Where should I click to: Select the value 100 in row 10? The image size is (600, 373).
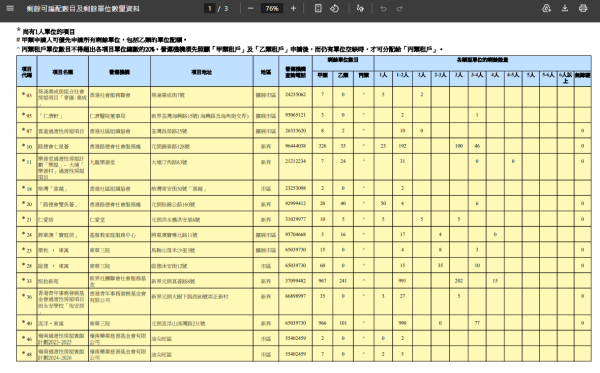click(x=459, y=146)
